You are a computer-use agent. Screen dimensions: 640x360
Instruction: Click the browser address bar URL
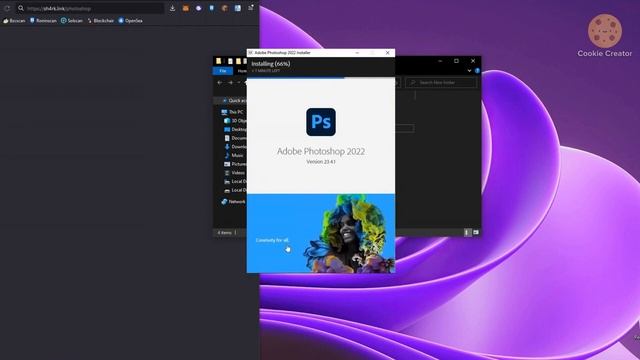tap(59, 9)
